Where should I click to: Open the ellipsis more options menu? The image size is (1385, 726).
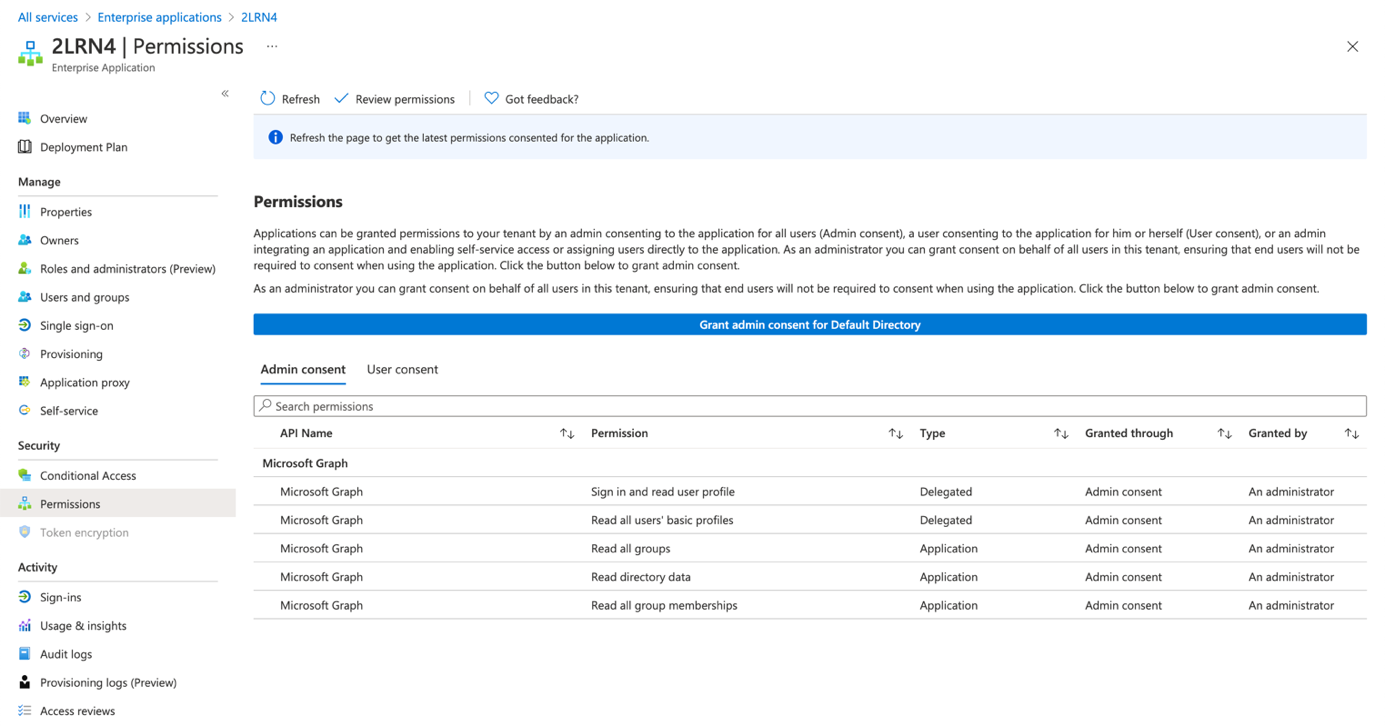click(272, 46)
